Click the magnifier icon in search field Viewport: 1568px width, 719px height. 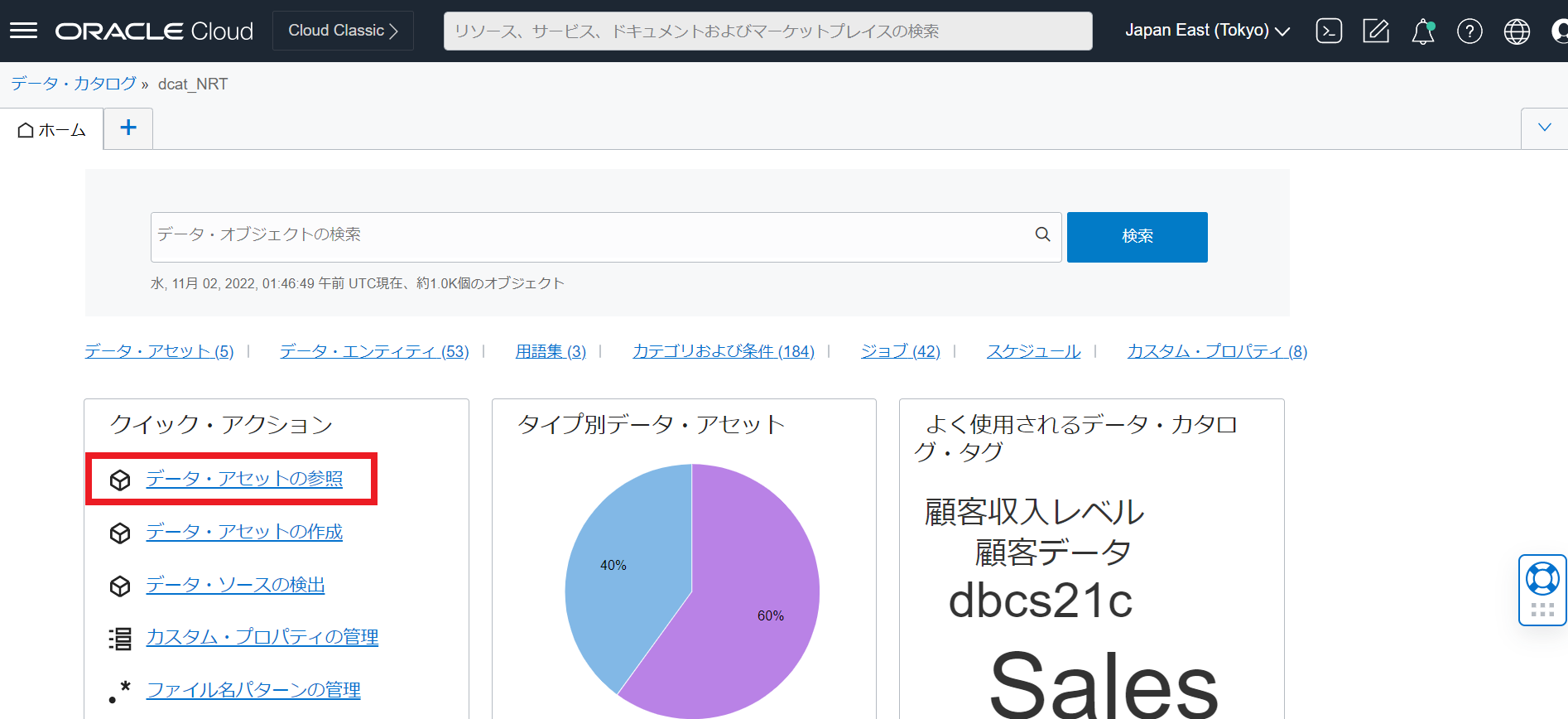click(1042, 235)
